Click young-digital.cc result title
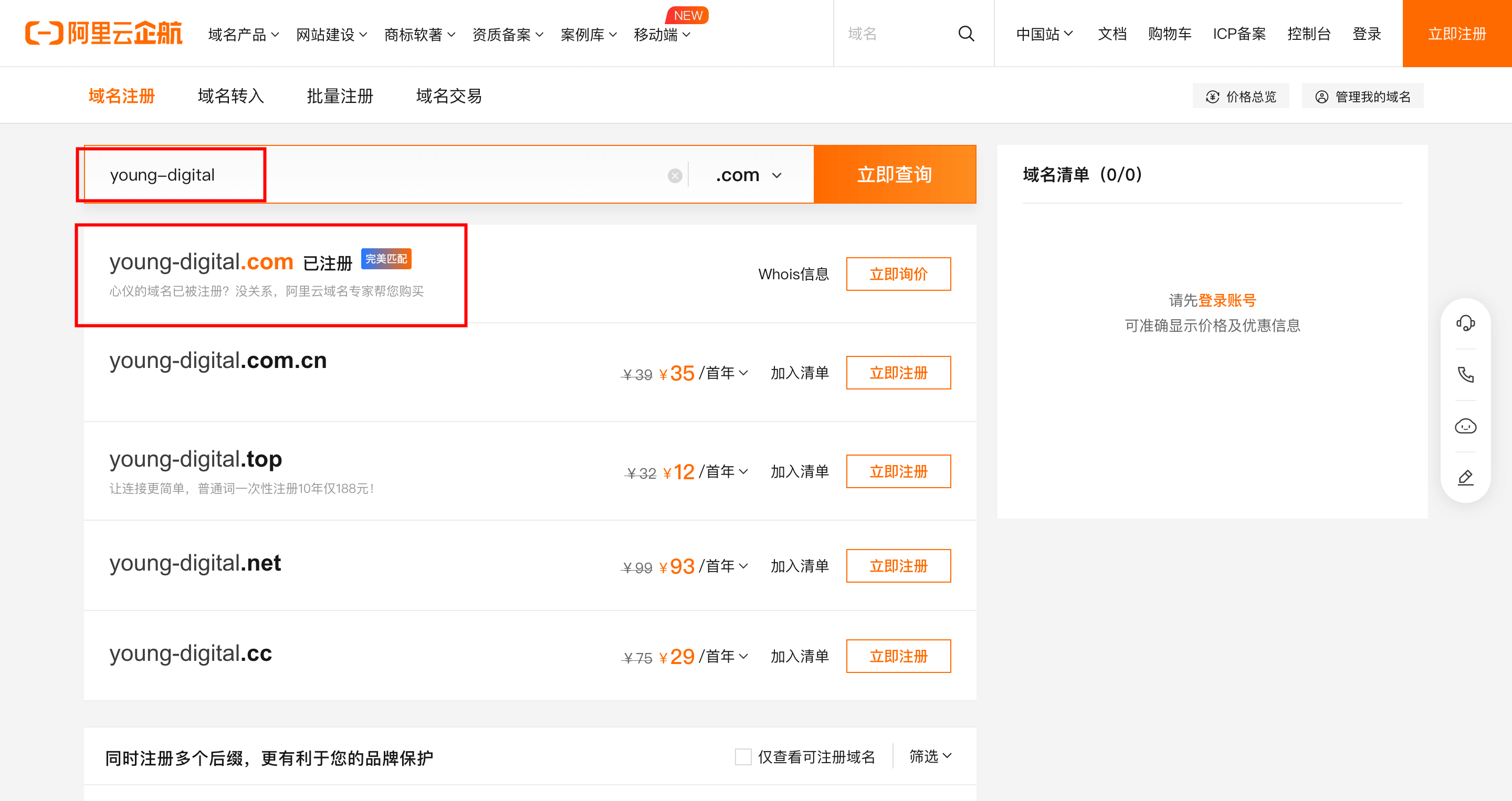Image resolution: width=1512 pixels, height=801 pixels. pyautogui.click(x=191, y=652)
